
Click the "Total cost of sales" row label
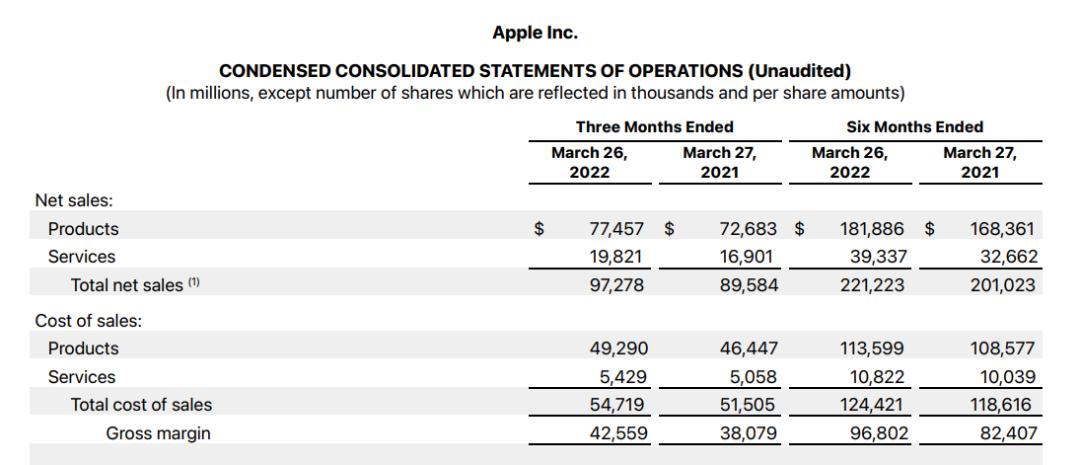[x=141, y=405]
